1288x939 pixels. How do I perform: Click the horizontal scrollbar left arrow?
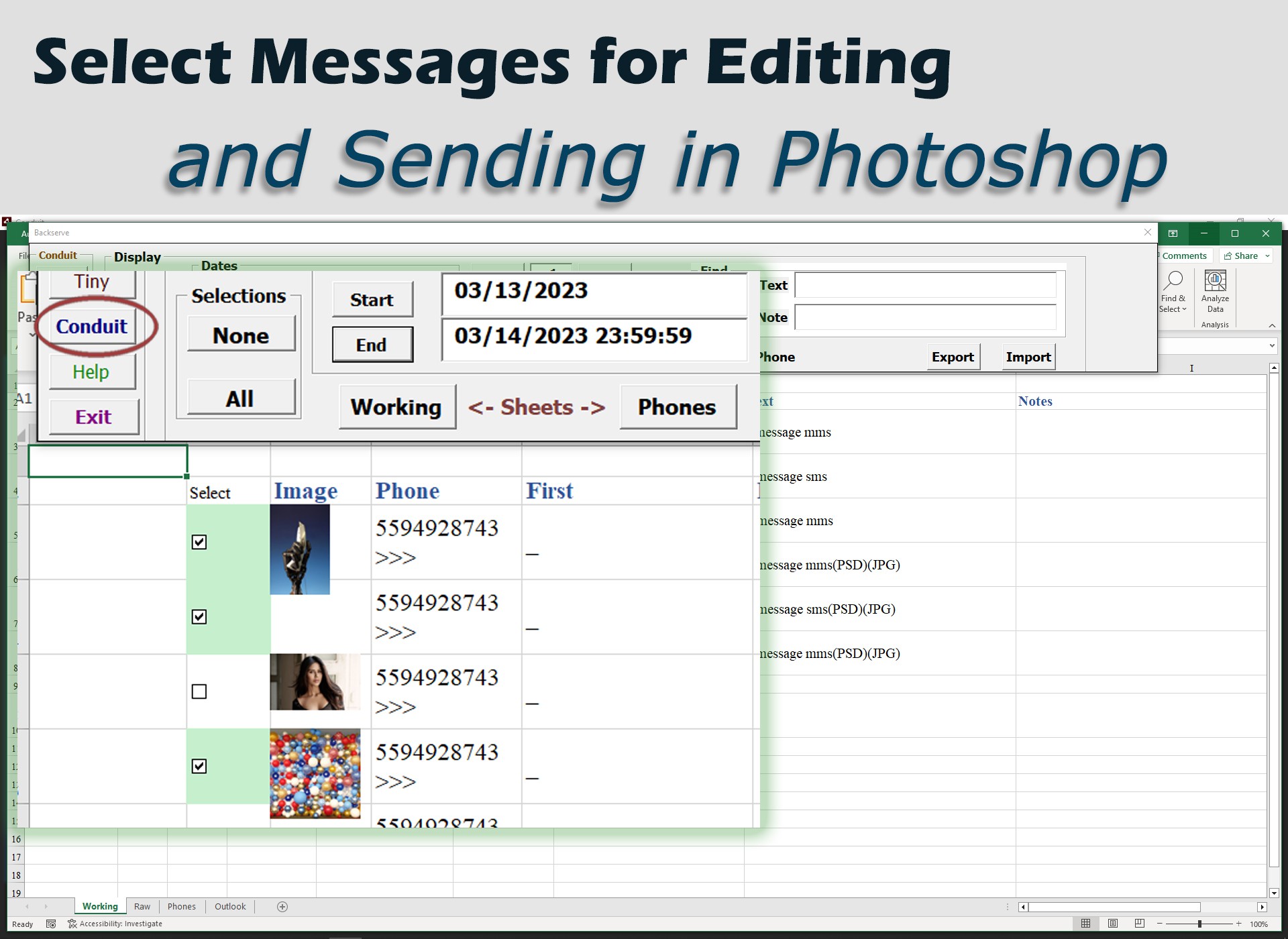click(x=1023, y=907)
